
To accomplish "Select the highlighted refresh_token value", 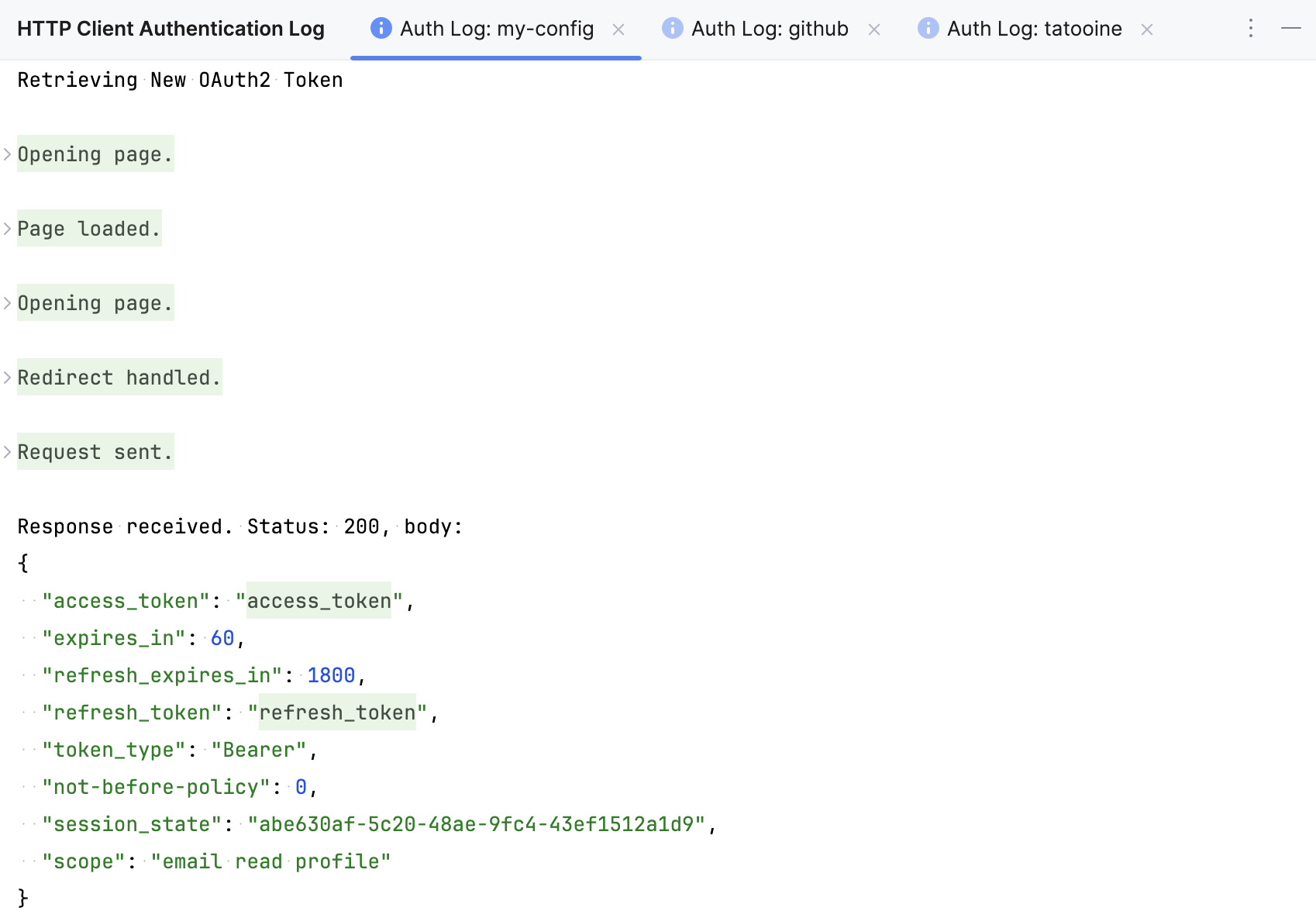I will tap(338, 713).
